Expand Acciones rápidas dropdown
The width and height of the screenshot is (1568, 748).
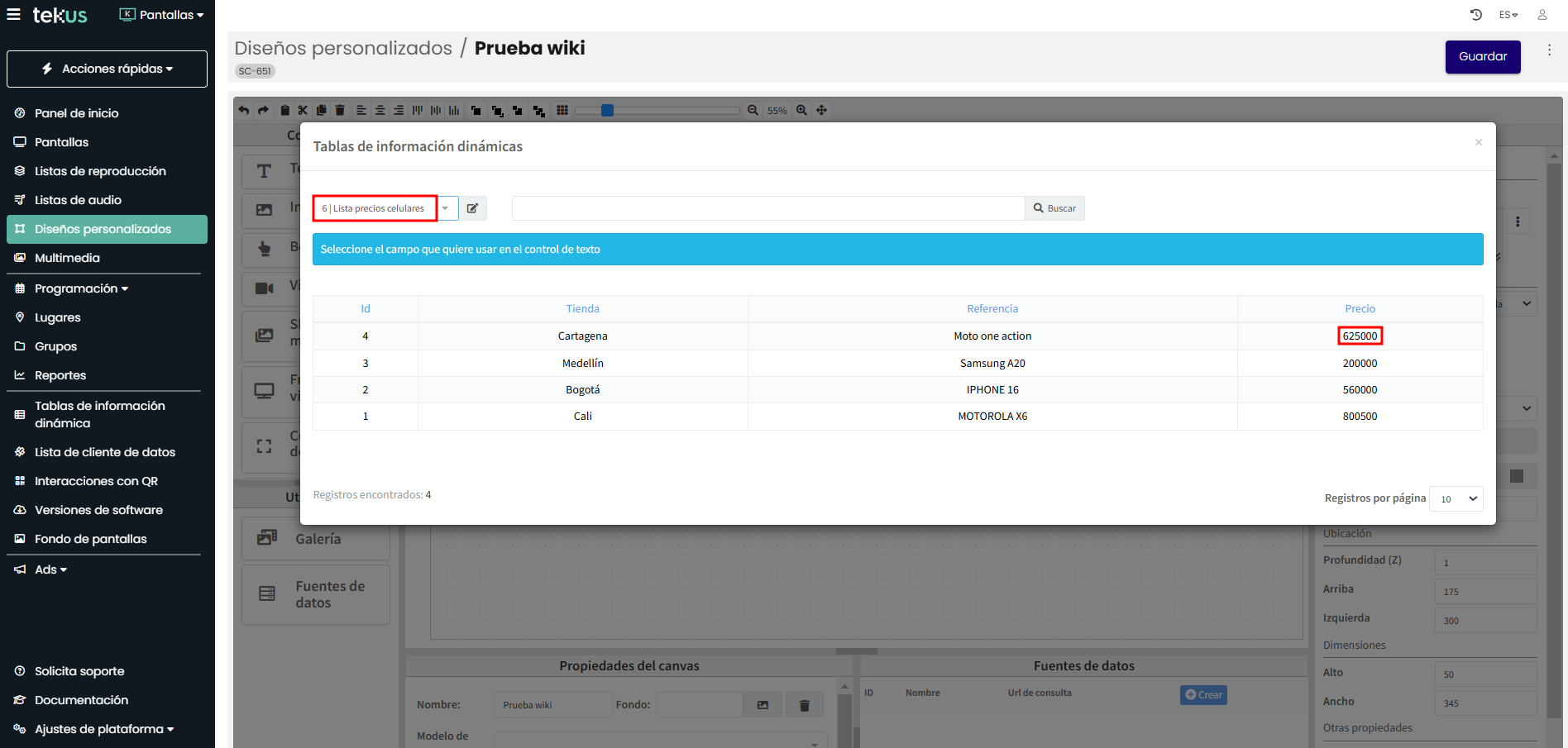point(108,69)
